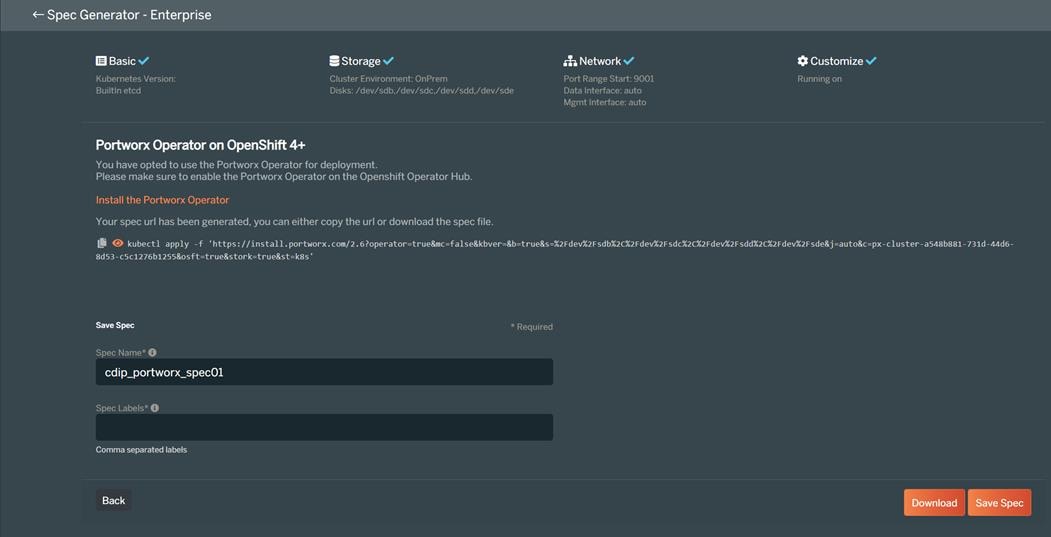
Task: Click the Data Interface: auto text
Action: (x=603, y=91)
